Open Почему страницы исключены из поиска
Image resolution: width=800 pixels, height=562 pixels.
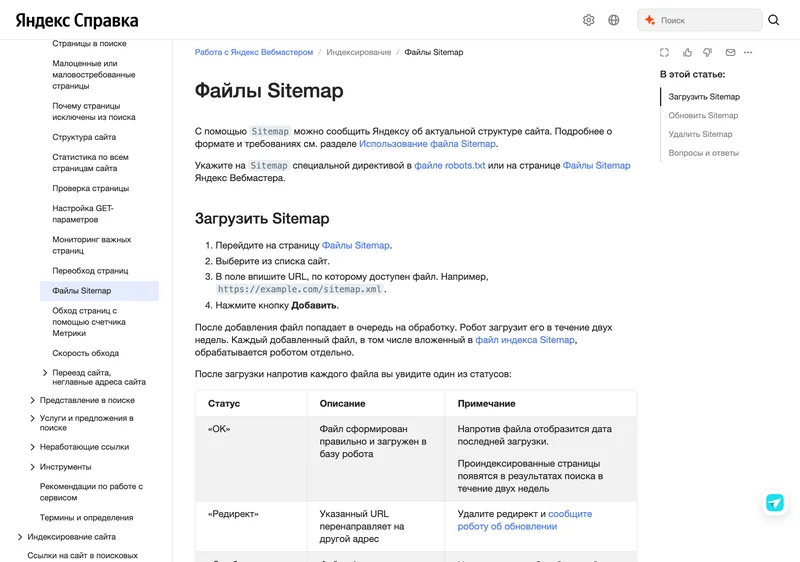click(94, 111)
